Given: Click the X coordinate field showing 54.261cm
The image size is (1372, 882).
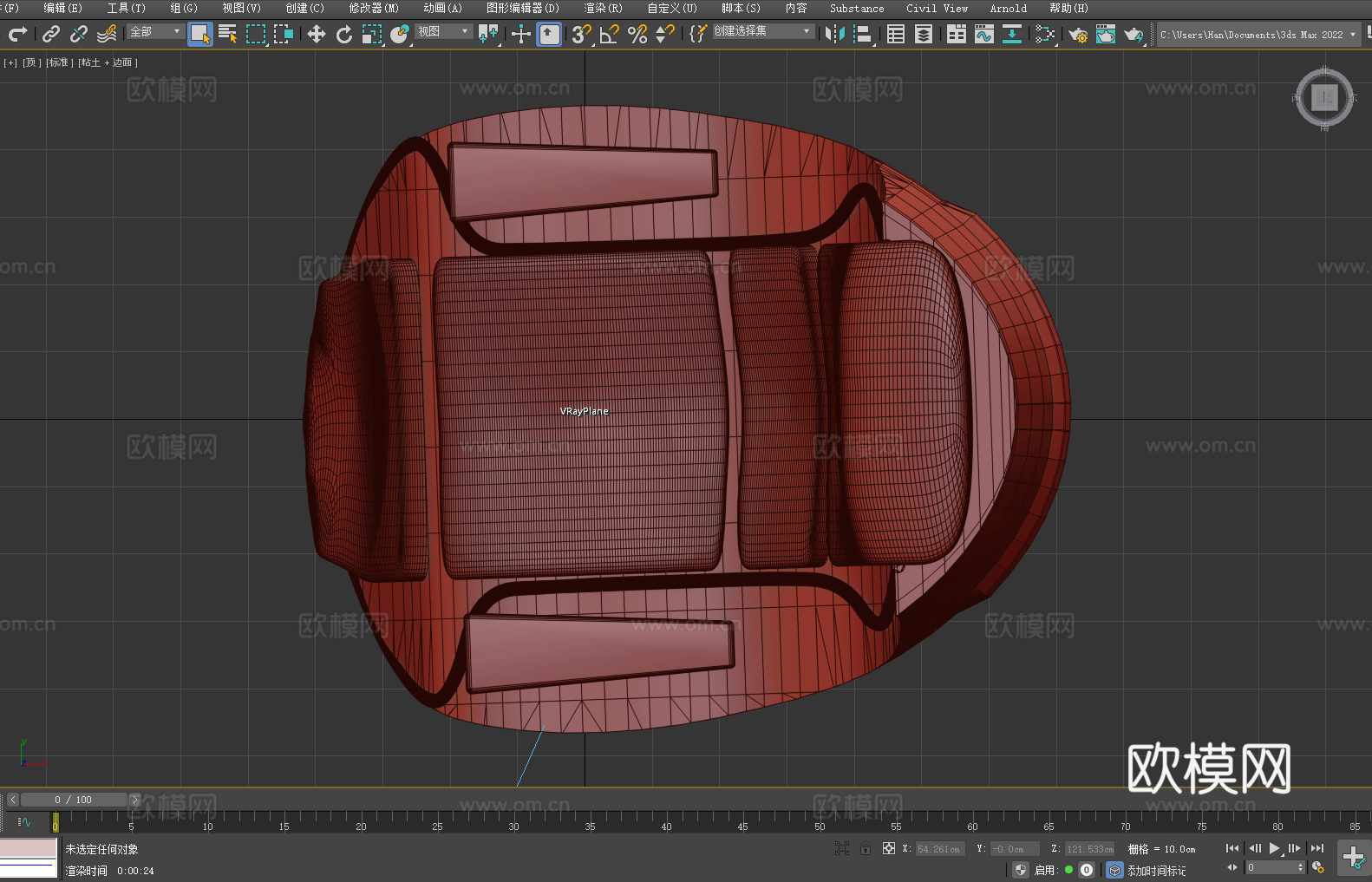Looking at the screenshot, I should pos(940,849).
